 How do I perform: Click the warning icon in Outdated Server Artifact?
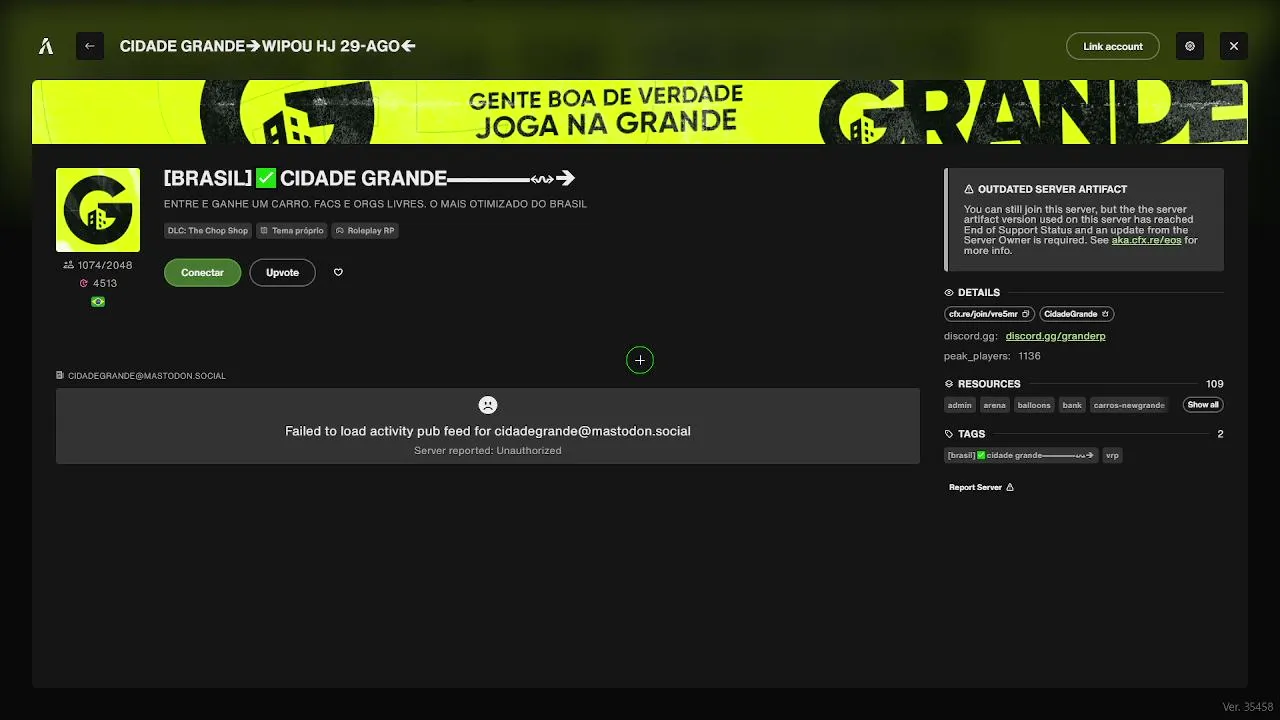click(969, 189)
